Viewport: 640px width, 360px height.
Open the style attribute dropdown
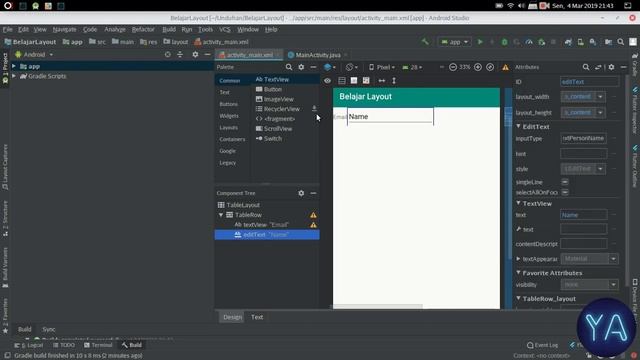pyautogui.click(x=600, y=169)
